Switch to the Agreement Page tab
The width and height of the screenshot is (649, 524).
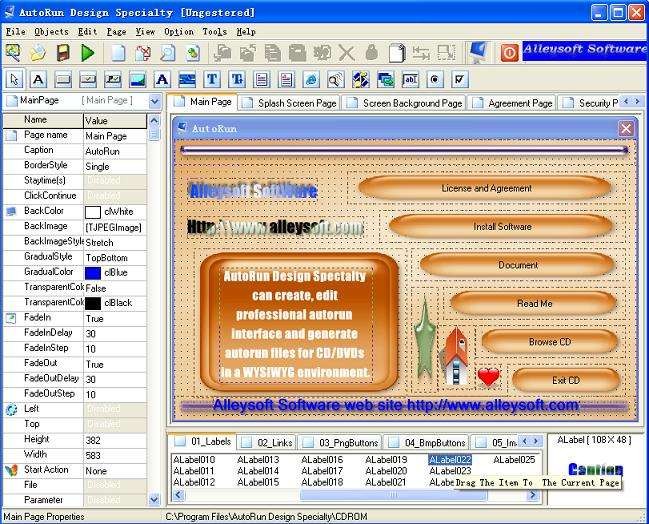(x=512, y=103)
